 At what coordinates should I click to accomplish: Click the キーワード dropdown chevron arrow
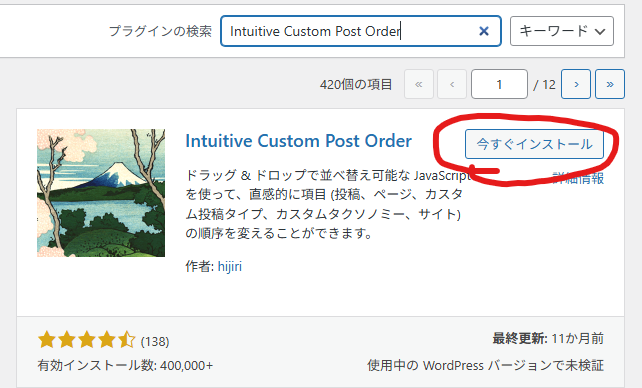pyautogui.click(x=600, y=32)
